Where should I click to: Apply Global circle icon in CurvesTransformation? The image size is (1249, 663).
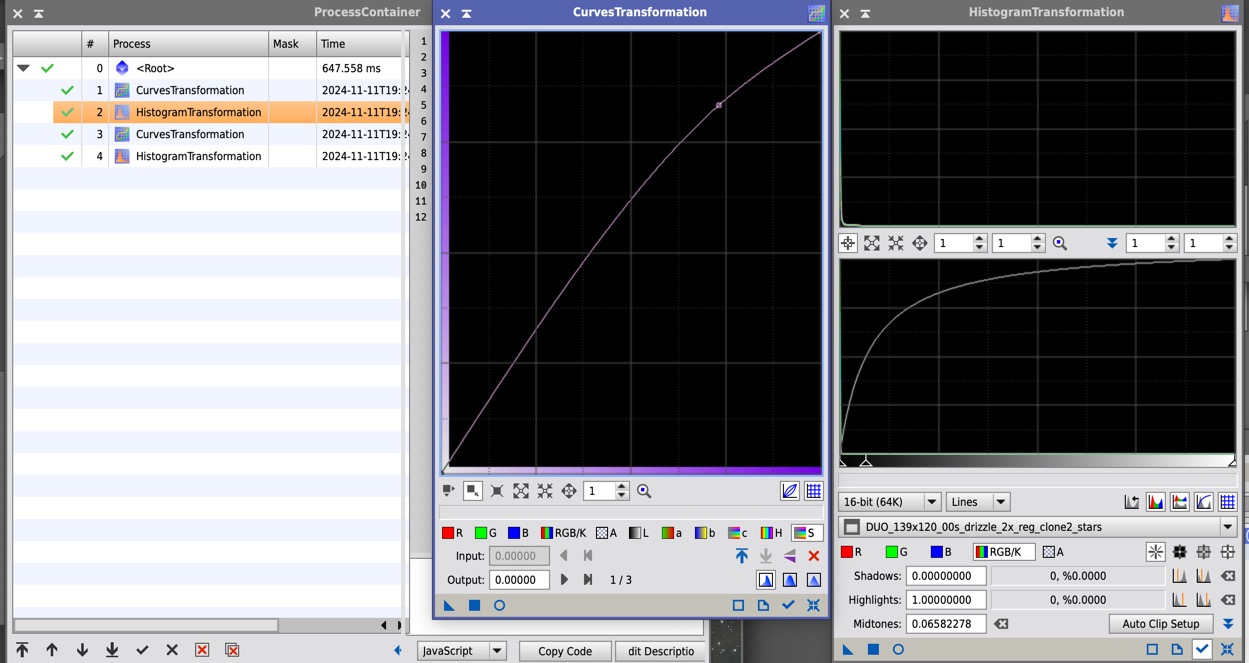pyautogui.click(x=500, y=605)
